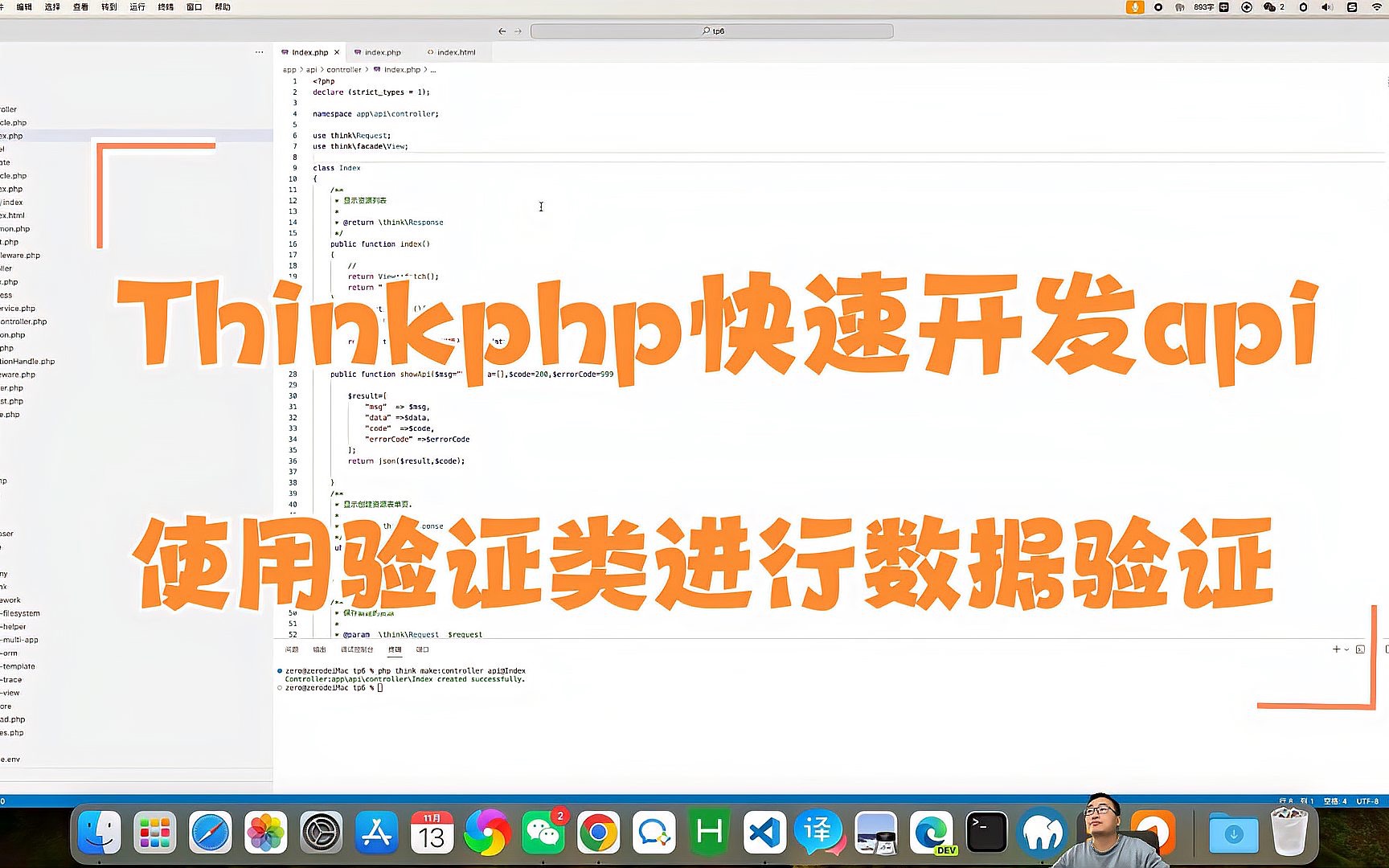
Task: Open terminal launch profile dropdown arrow
Action: click(x=1346, y=649)
